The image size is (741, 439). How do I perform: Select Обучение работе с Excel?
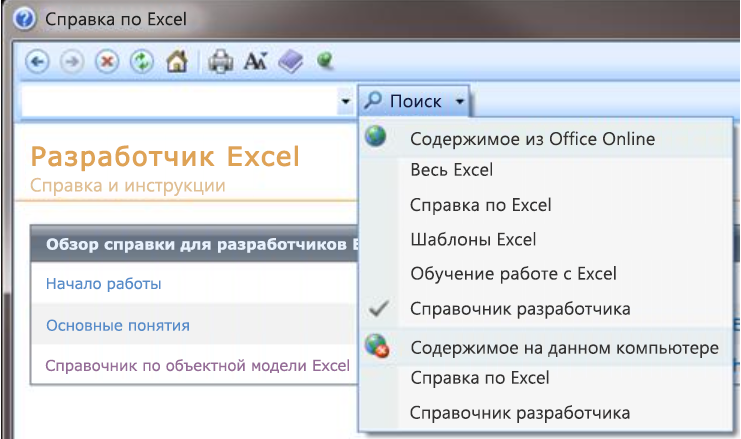(x=513, y=274)
